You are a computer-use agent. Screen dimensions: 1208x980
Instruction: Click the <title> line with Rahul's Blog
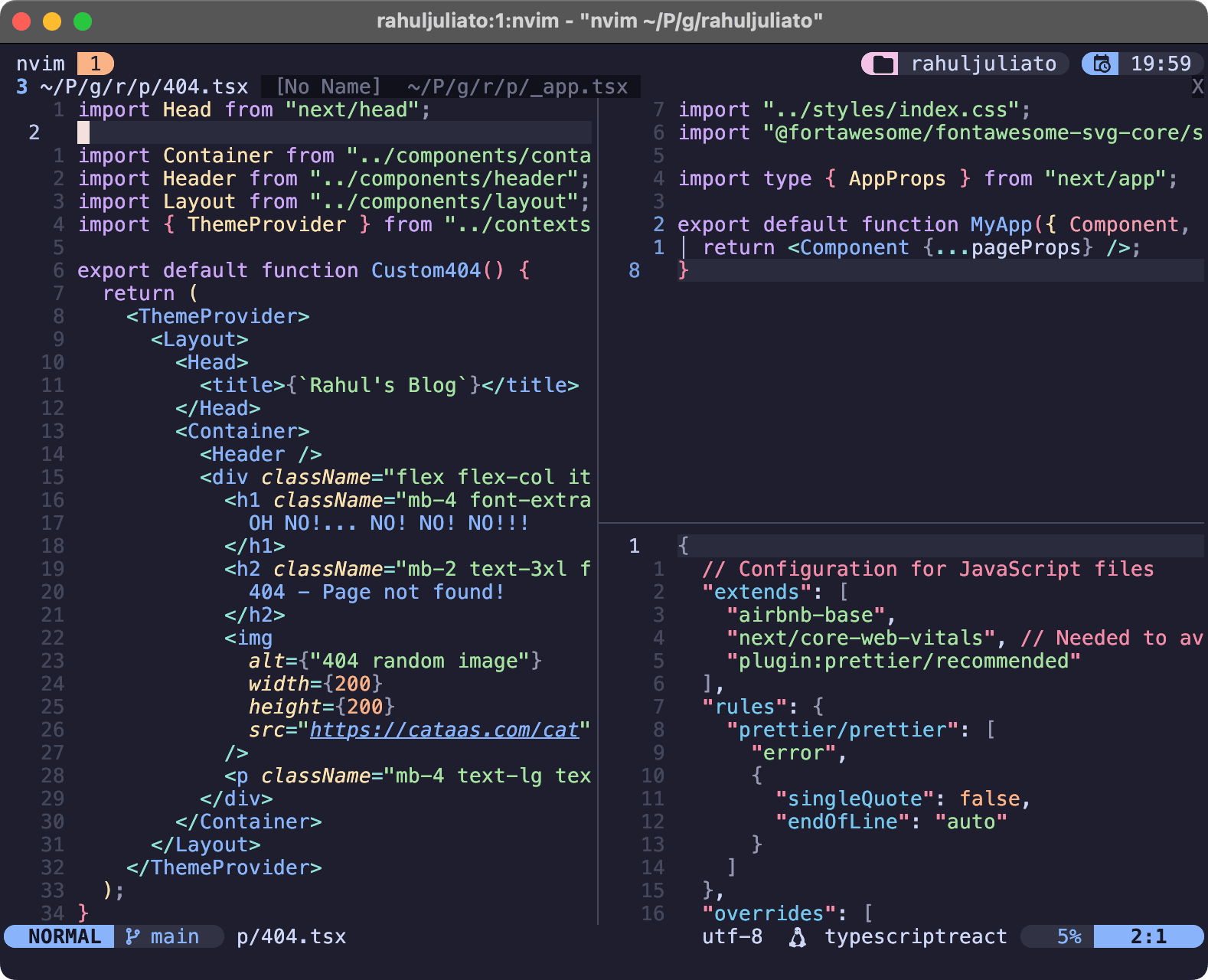(390, 385)
